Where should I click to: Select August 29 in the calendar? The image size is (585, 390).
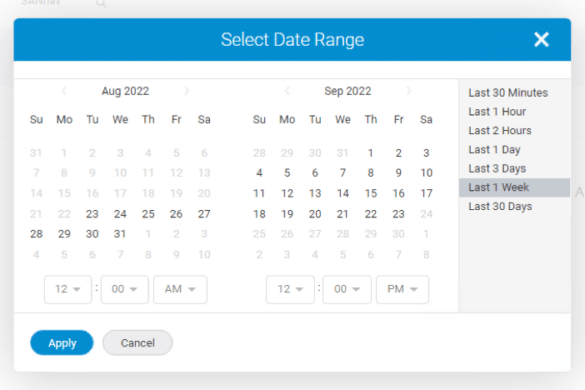point(64,234)
